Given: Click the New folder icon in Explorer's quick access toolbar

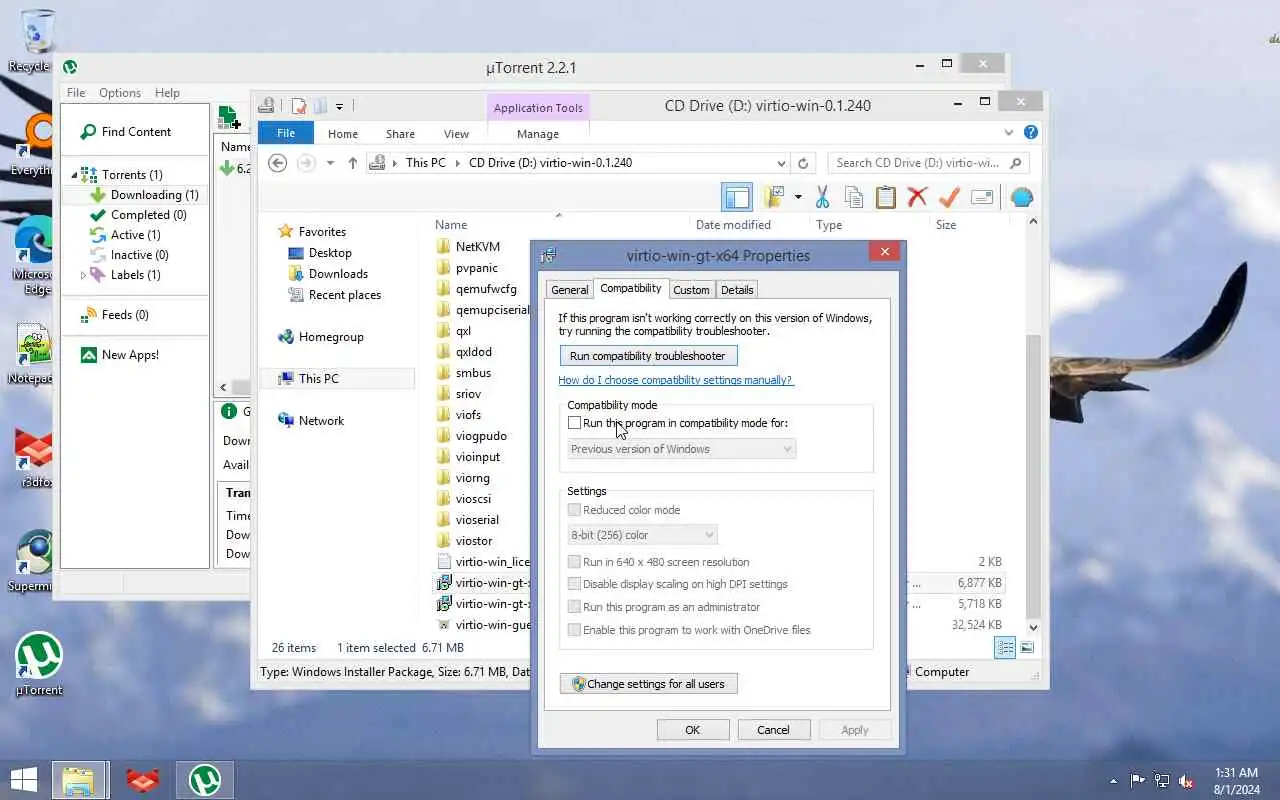Looking at the screenshot, I should 320,106.
